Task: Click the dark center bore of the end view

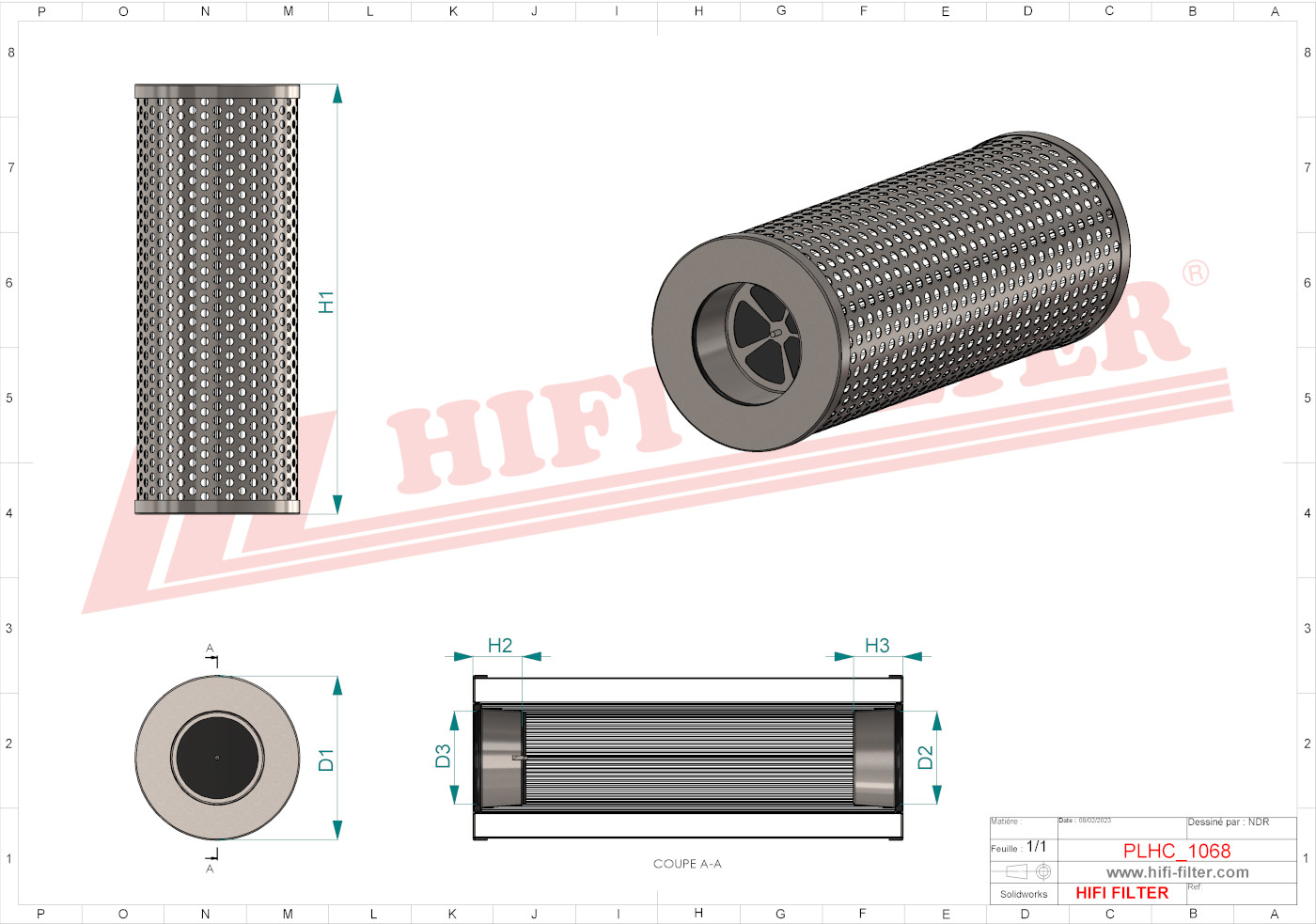Action: pos(217,758)
